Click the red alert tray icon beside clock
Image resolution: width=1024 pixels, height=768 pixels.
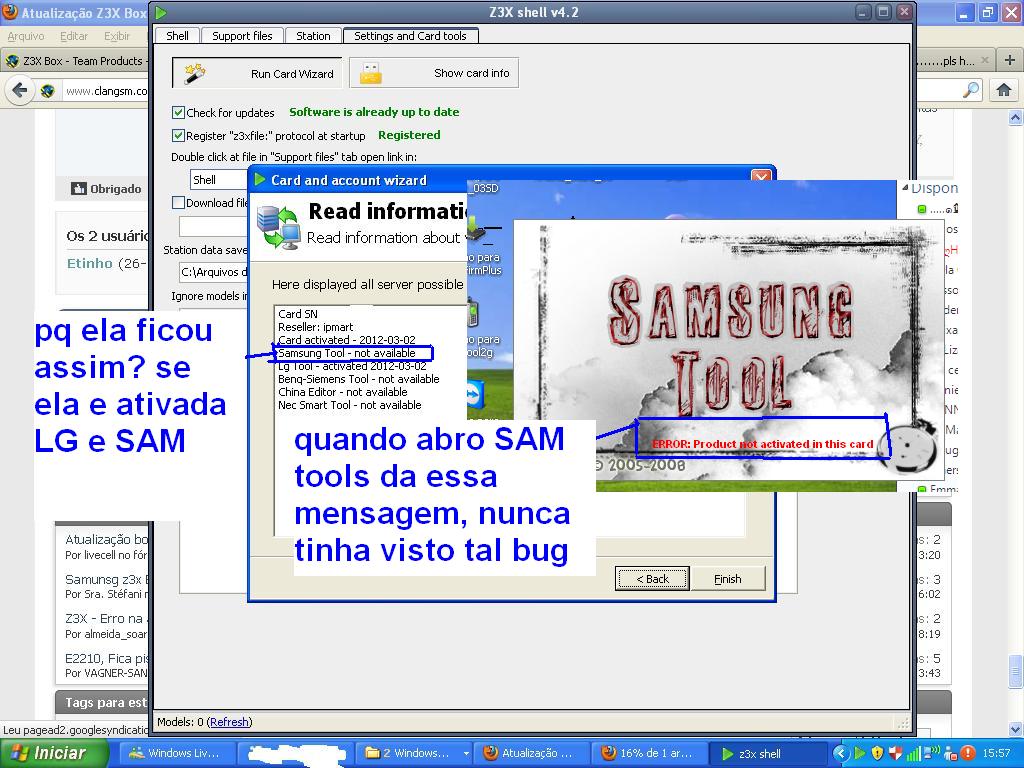click(967, 753)
